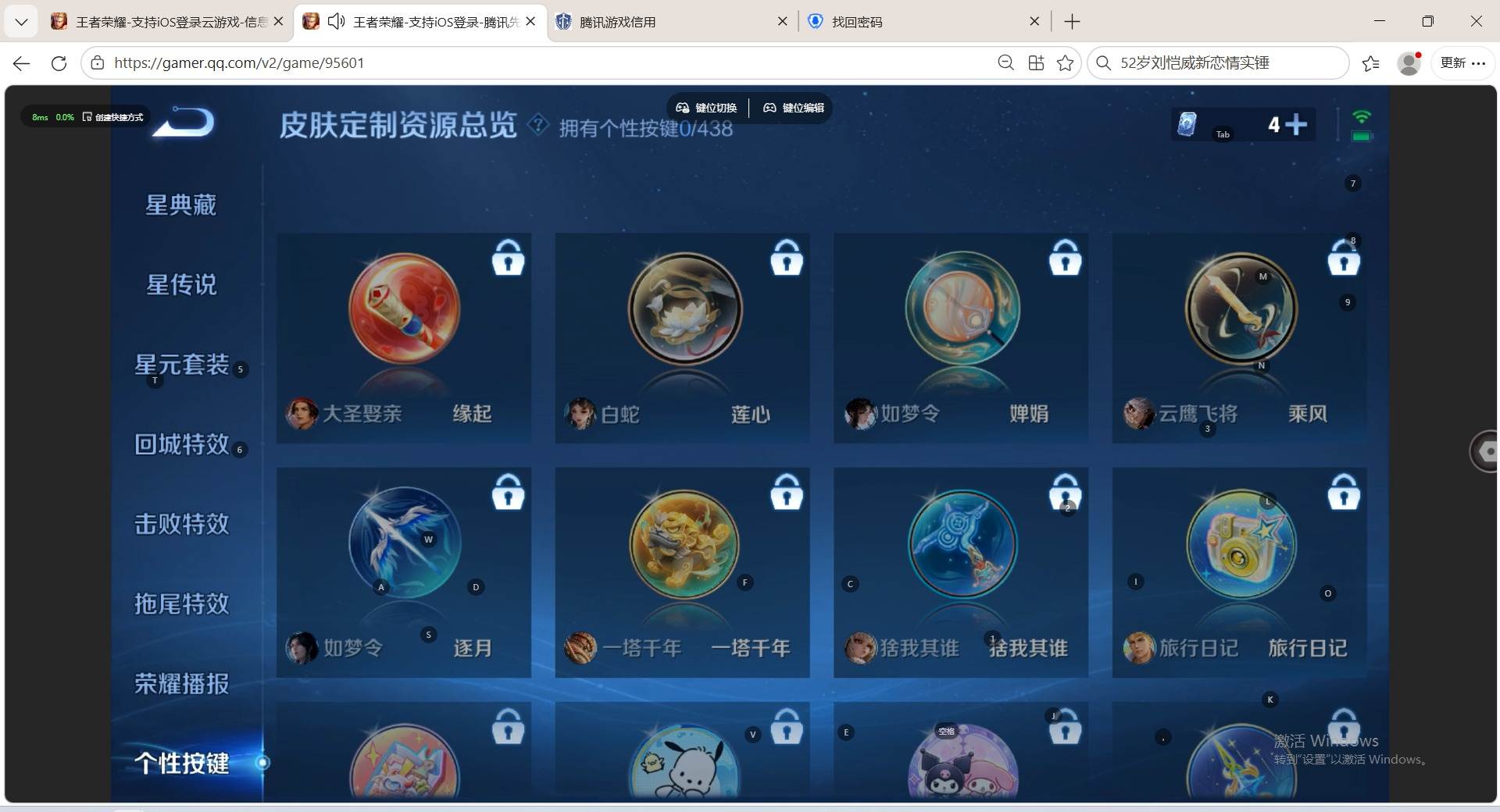The width and height of the screenshot is (1500, 812).
Task: Click the 创建快捷方式 shortcut button
Action: click(113, 117)
